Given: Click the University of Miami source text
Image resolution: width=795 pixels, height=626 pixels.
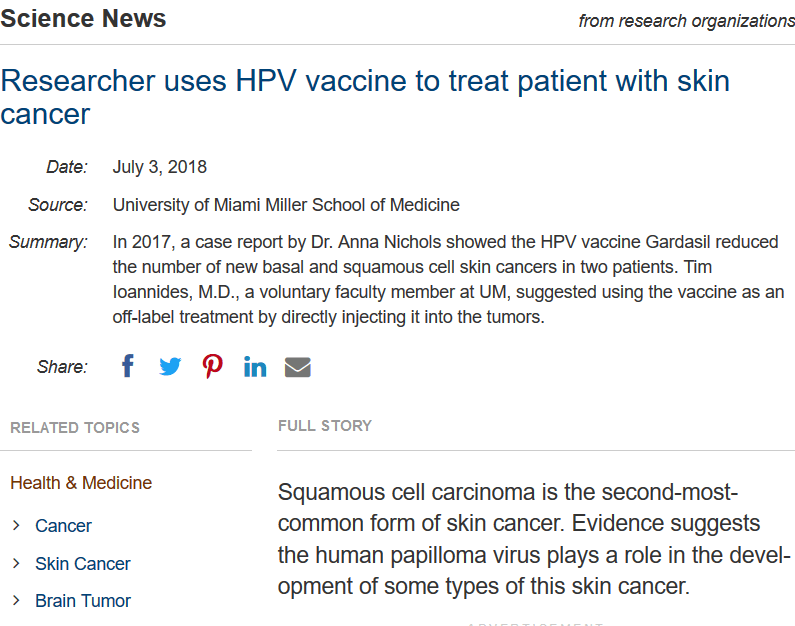Looking at the screenshot, I should [286, 205].
